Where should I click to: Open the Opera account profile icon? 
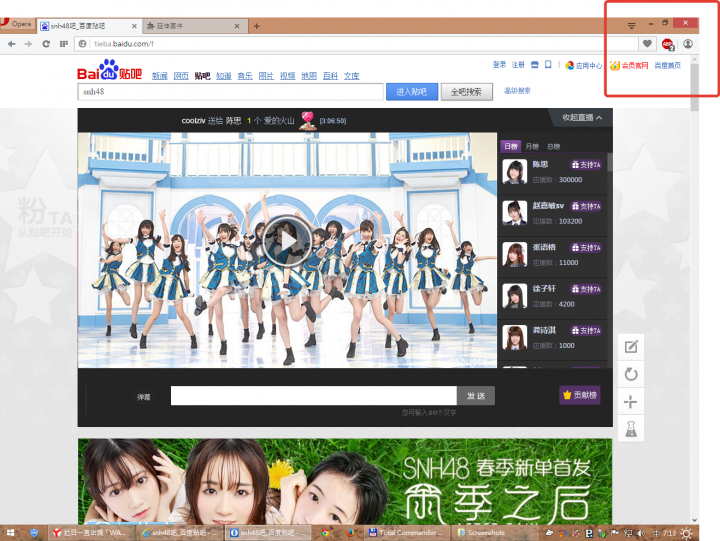688,44
